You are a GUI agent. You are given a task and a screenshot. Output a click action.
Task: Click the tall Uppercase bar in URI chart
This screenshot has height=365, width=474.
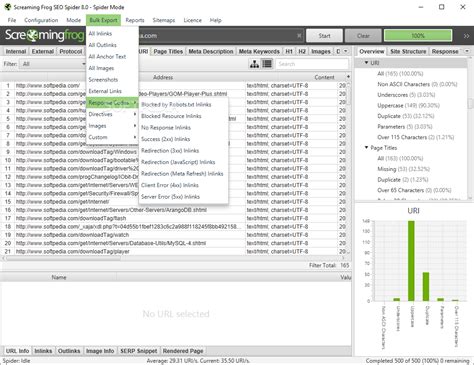coord(411,261)
